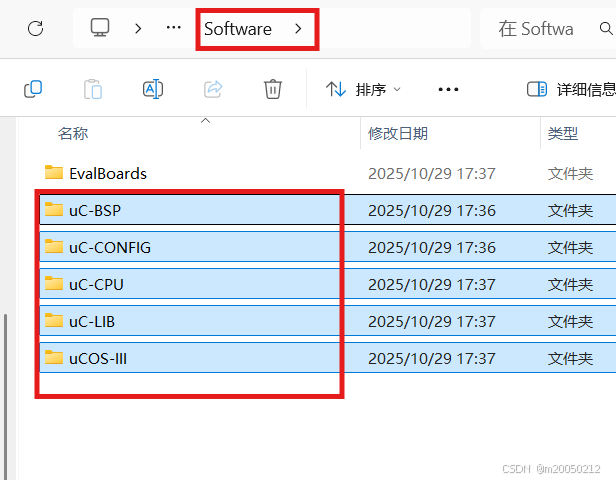Sort by the 名称 column header
The image size is (616, 480).
pyautogui.click(x=73, y=134)
